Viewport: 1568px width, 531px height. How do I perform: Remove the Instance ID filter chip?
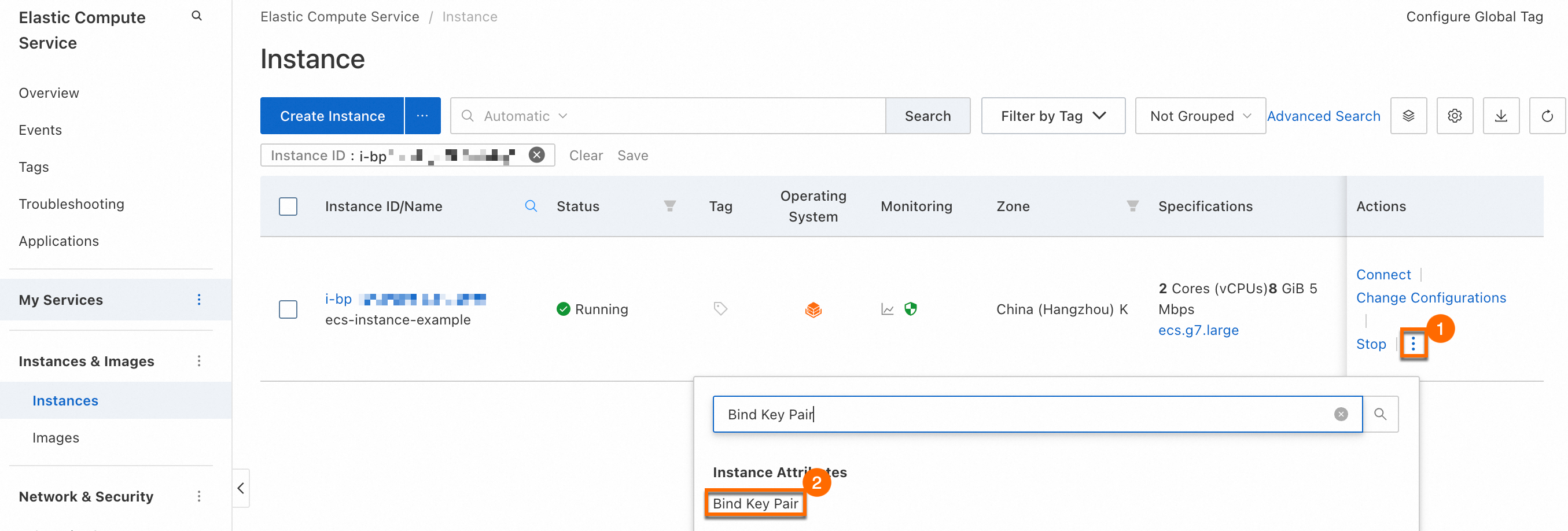pyautogui.click(x=536, y=155)
